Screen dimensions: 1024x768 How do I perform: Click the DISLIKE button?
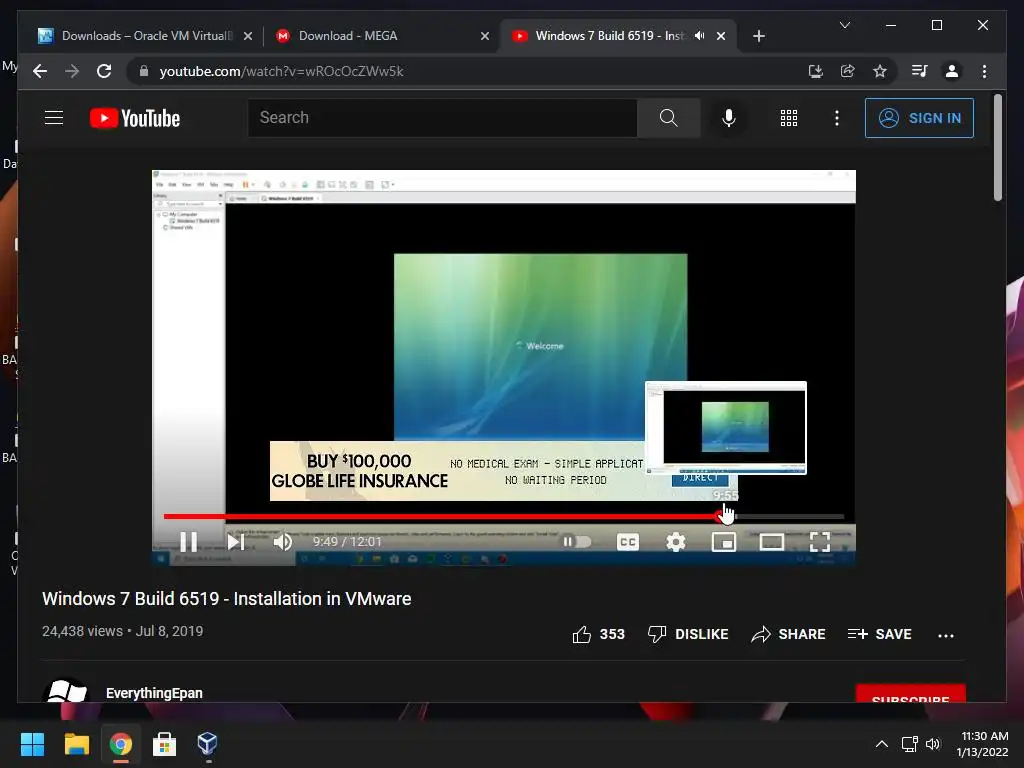click(688, 634)
